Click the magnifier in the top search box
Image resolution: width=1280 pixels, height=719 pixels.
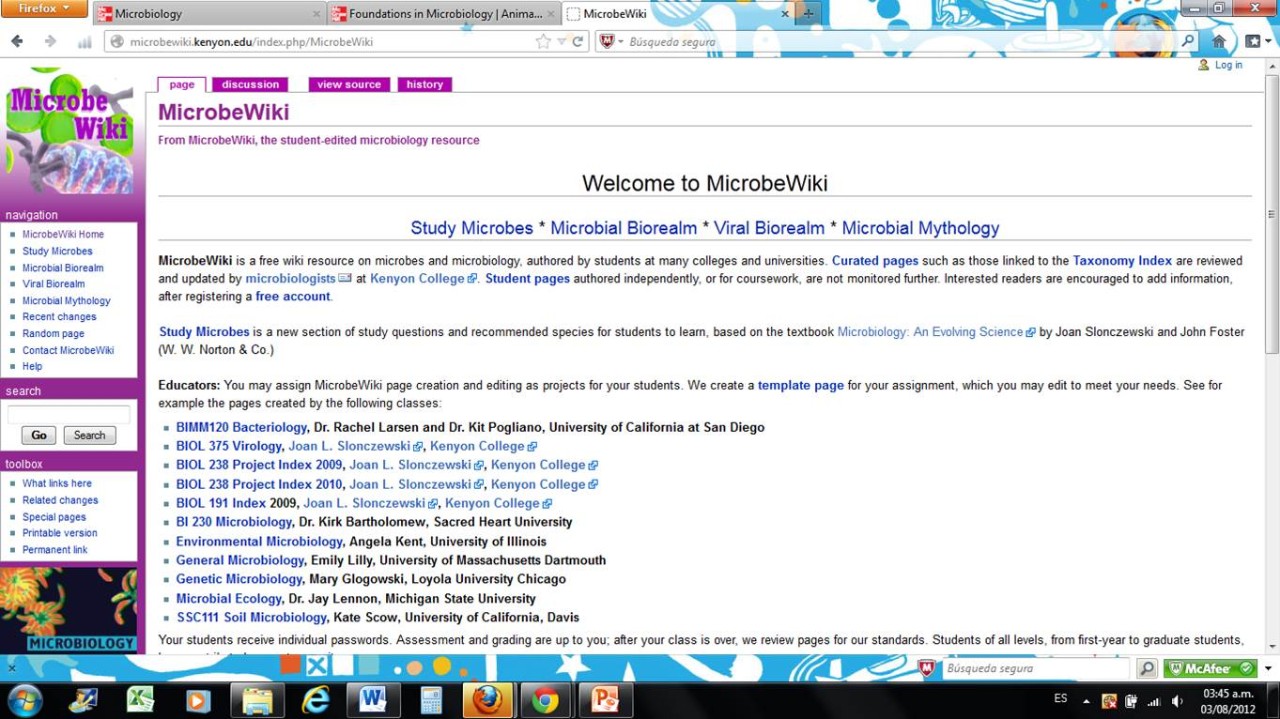pos(1188,42)
